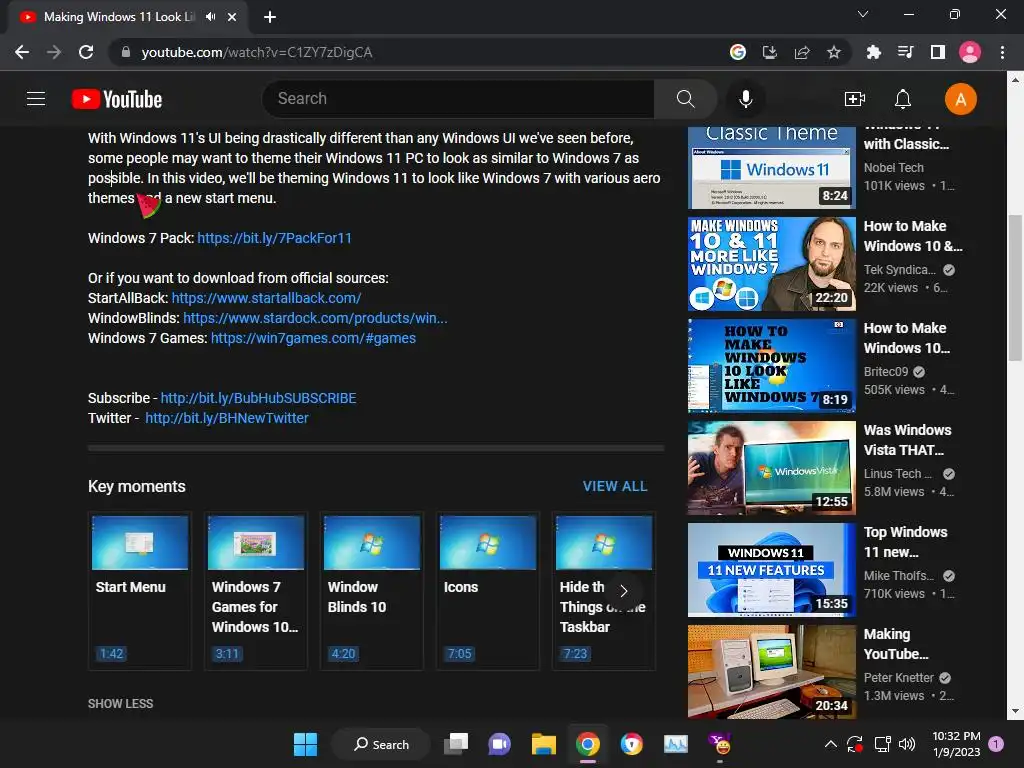Go back with browser back arrow
Viewport: 1024px width, 768px height.
point(22,52)
